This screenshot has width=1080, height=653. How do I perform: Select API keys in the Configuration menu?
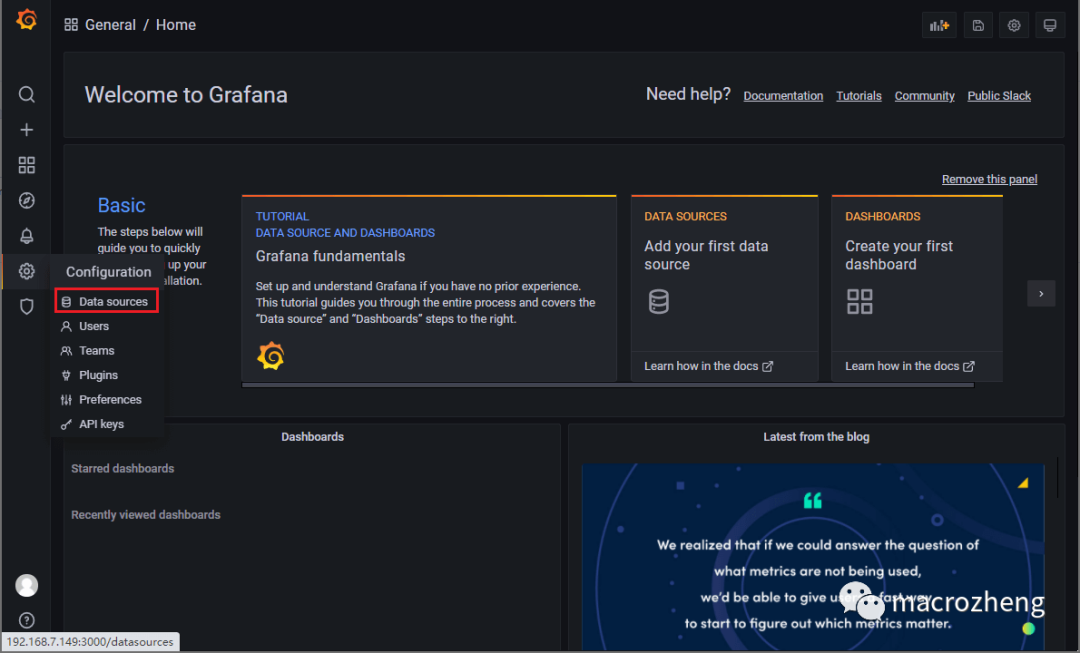[101, 424]
